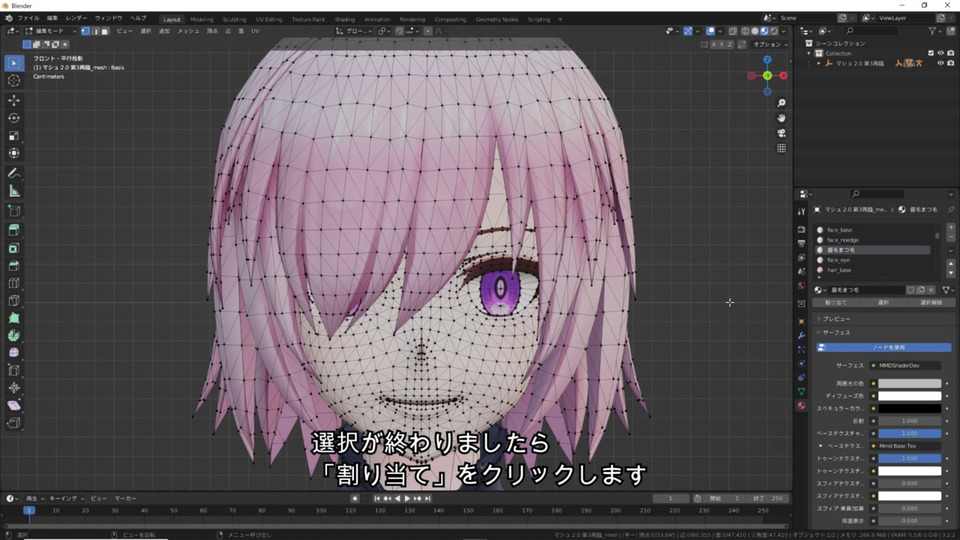Image resolution: width=960 pixels, height=540 pixels.
Task: Select the Smooth tool
Action: [14, 353]
